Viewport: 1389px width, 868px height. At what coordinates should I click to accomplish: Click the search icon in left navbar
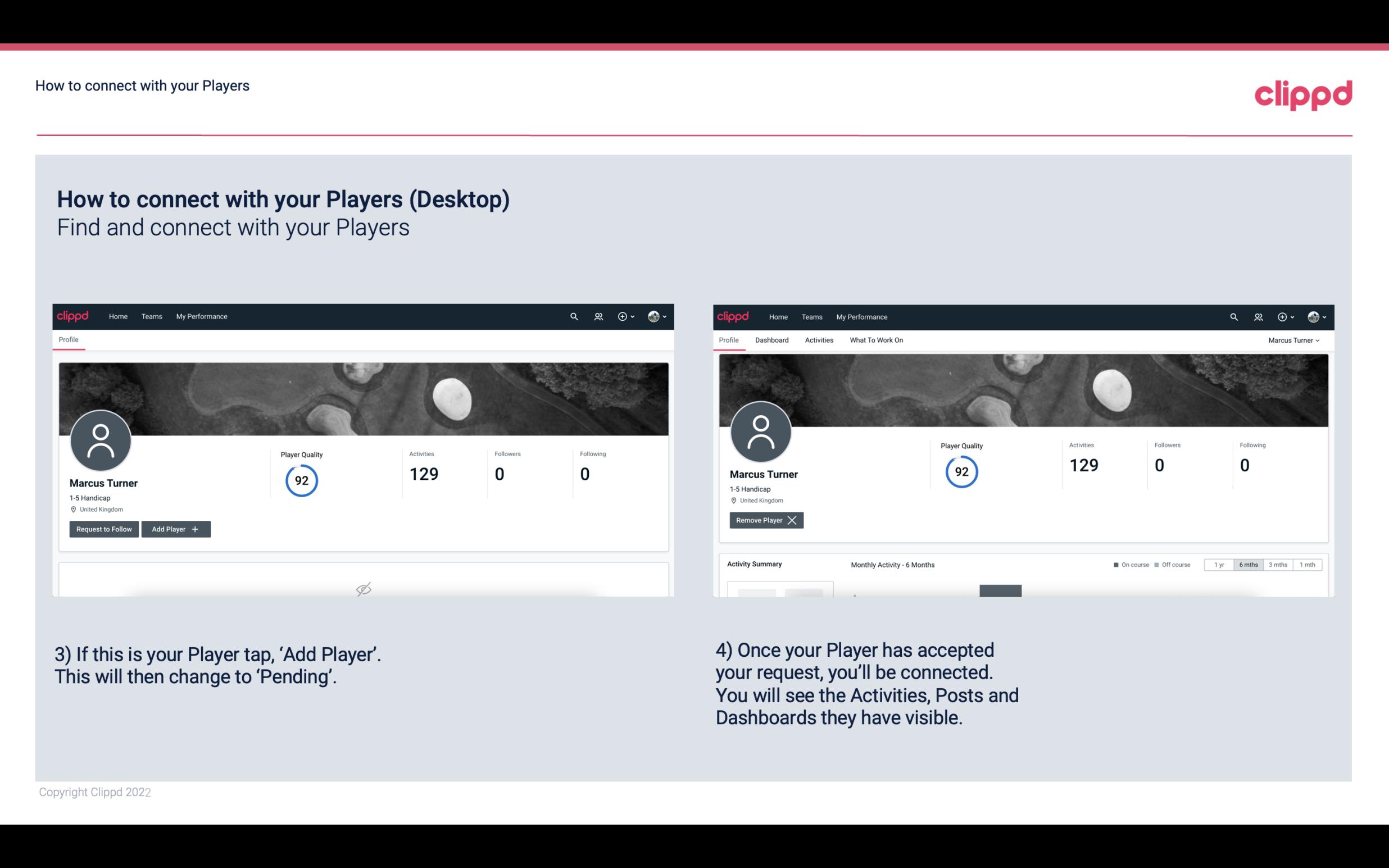point(573,316)
